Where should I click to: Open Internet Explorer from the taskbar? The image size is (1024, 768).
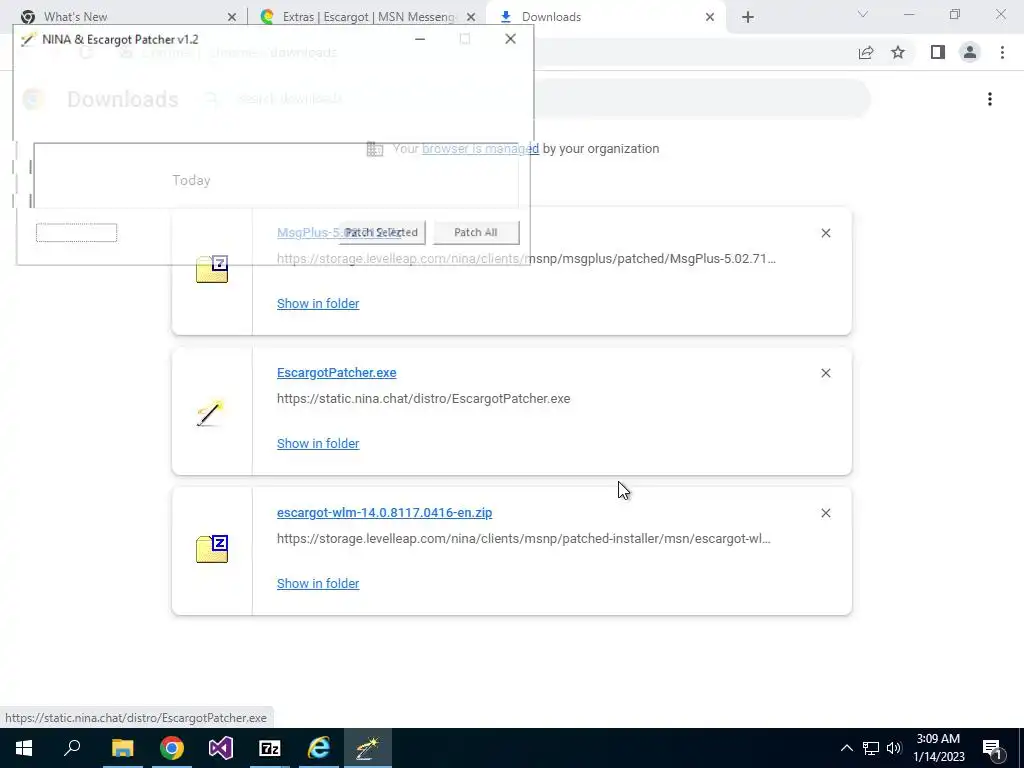click(x=319, y=748)
